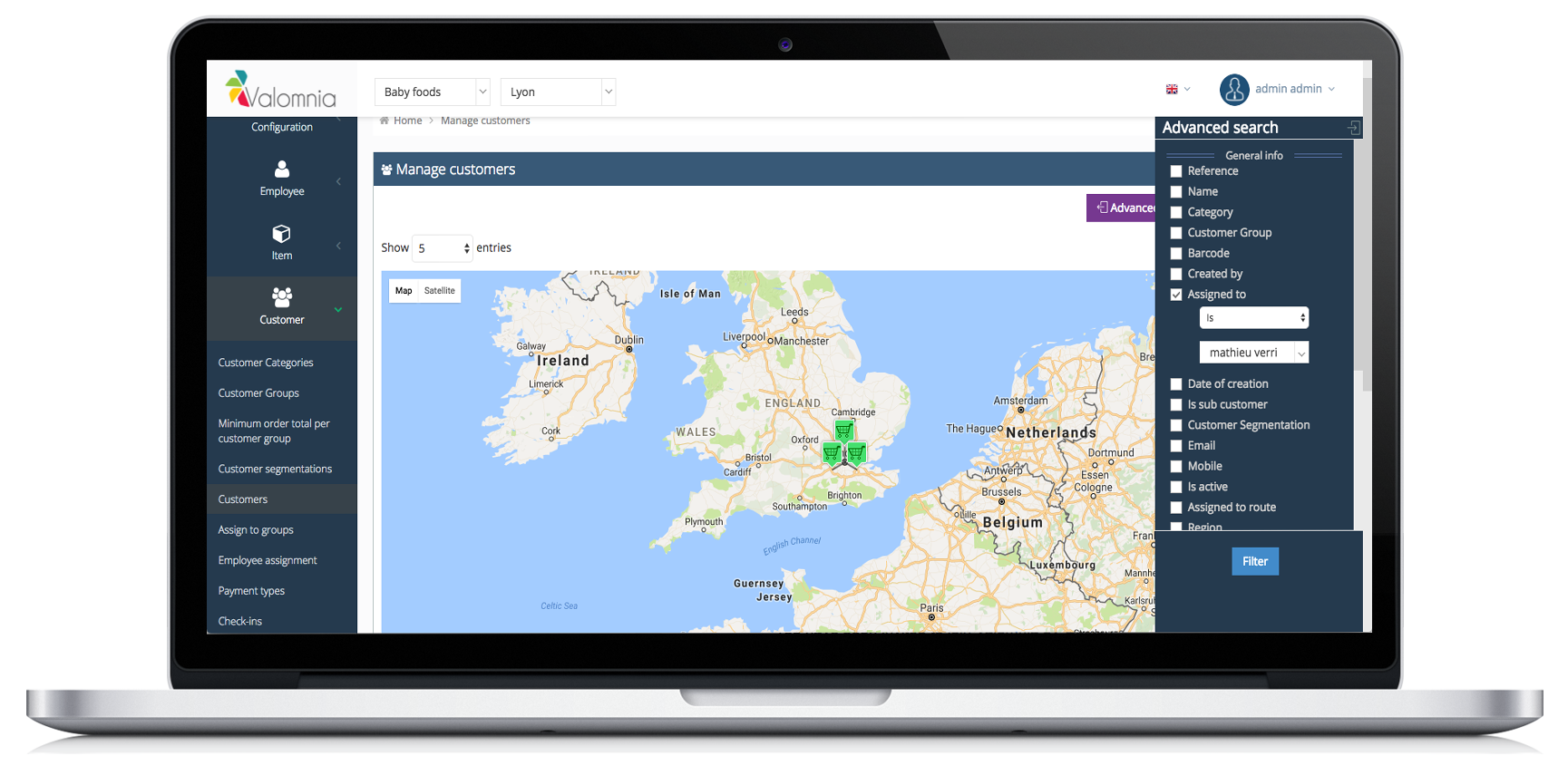
Task: Open the Item box icon
Action: click(282, 233)
